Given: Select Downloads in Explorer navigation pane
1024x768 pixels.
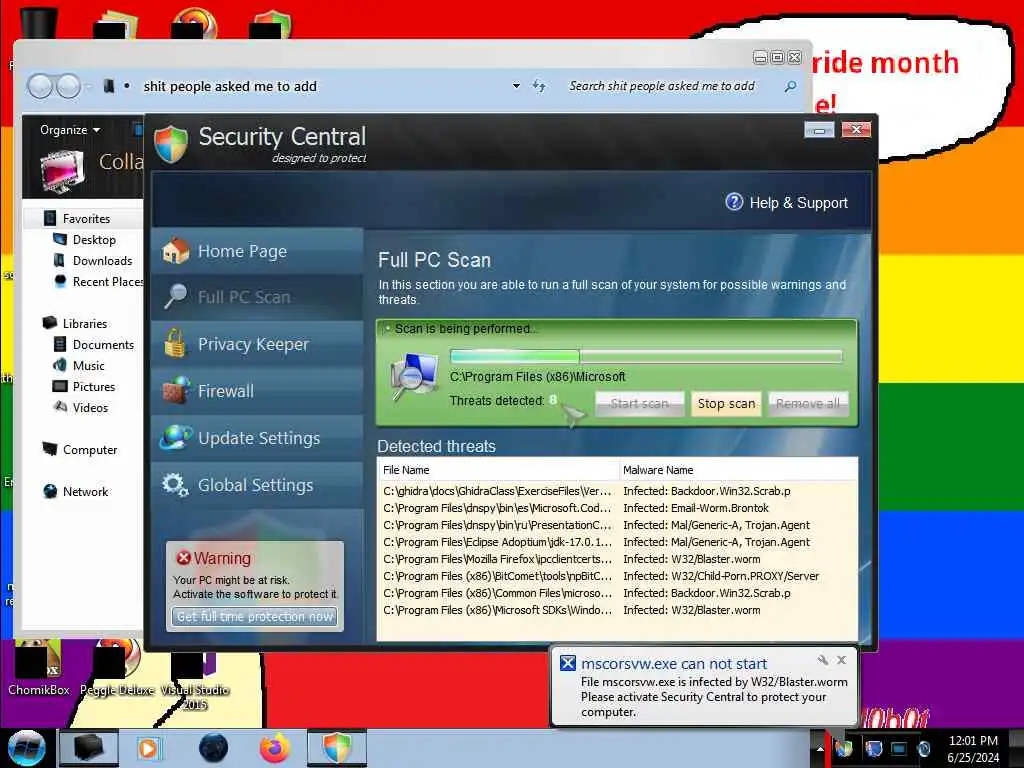Looking at the screenshot, I should point(101,261).
